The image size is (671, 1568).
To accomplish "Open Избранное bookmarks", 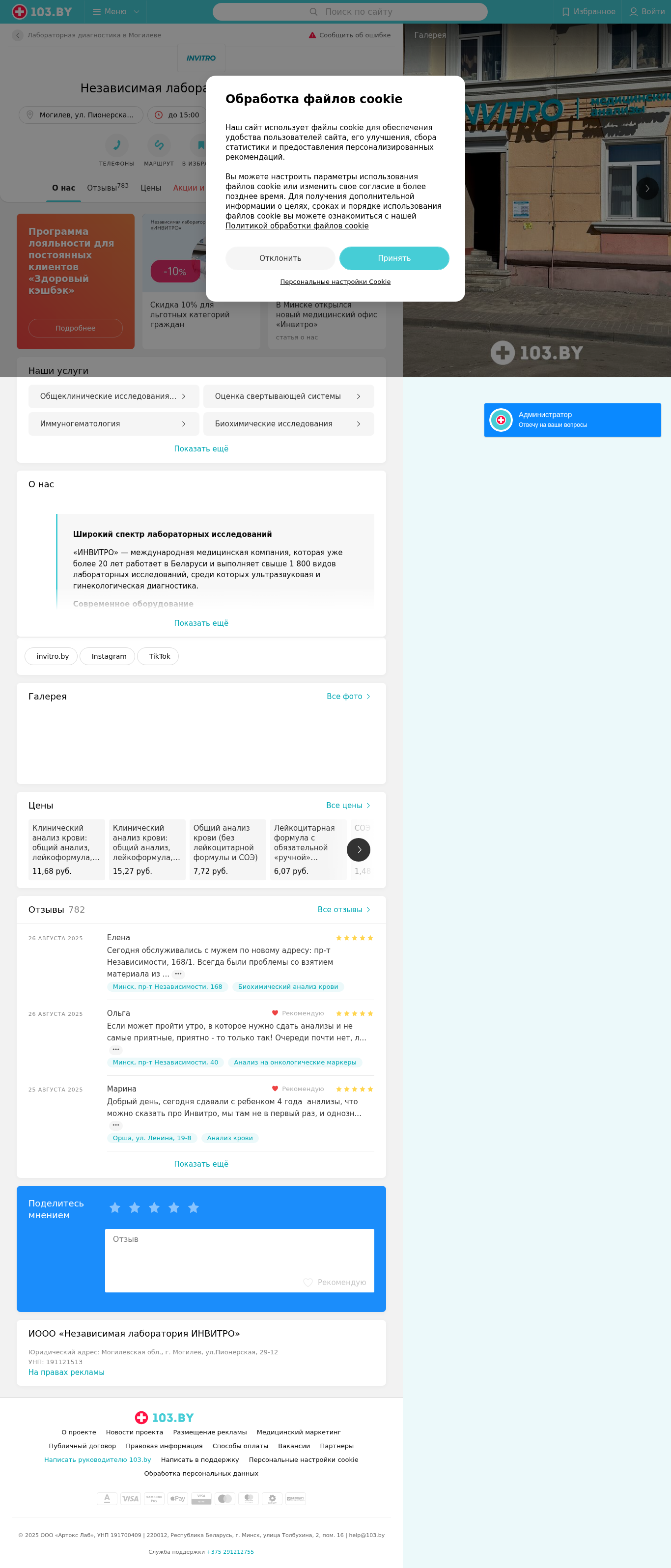I will click(x=588, y=12).
